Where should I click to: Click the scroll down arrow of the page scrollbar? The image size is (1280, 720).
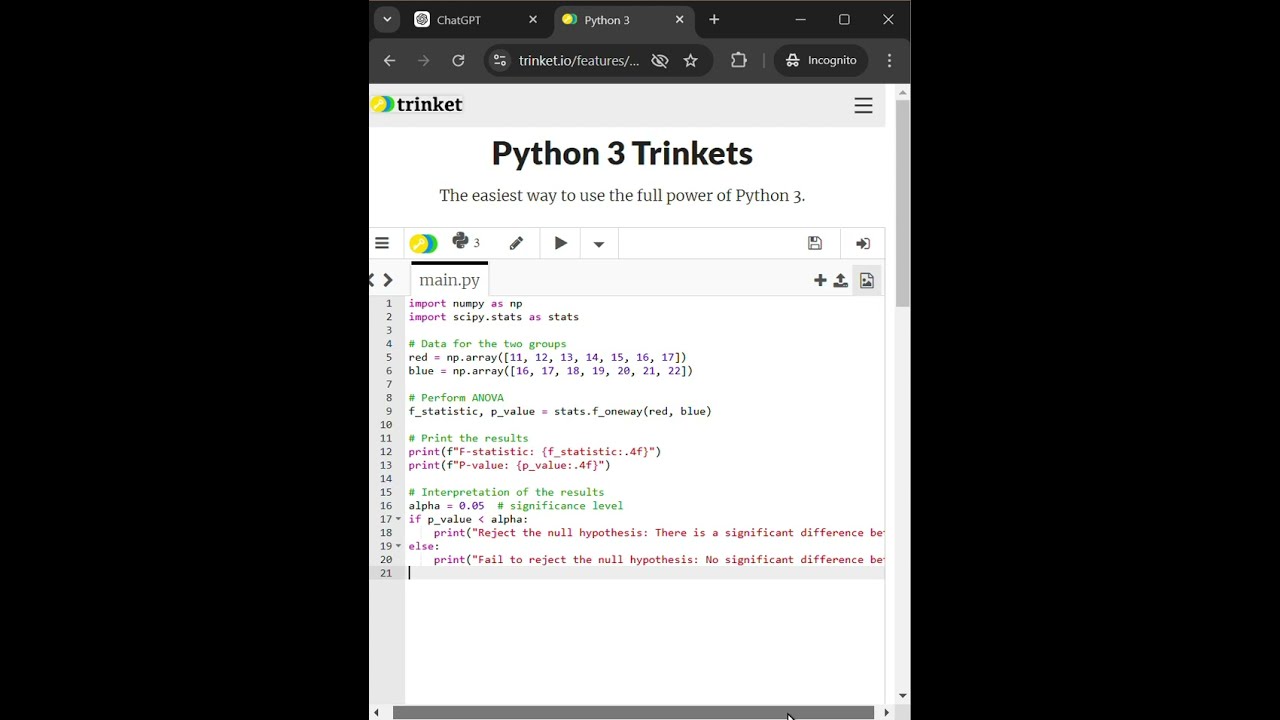(x=903, y=695)
